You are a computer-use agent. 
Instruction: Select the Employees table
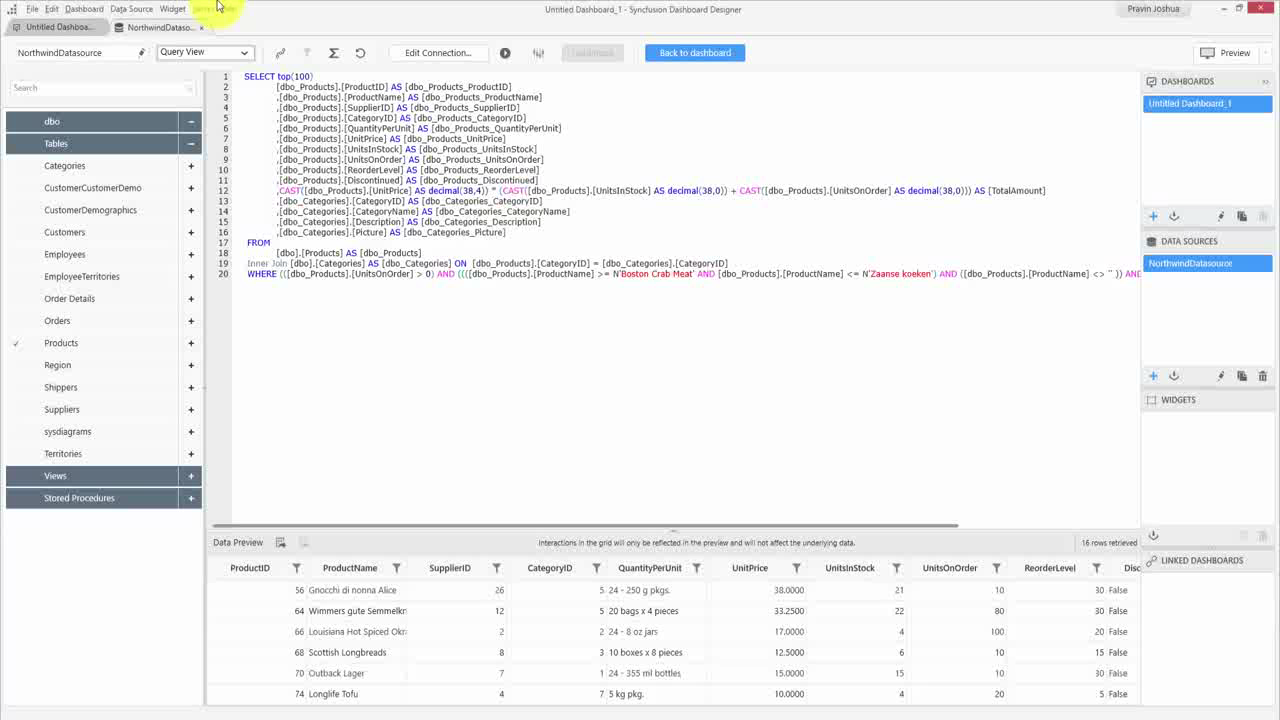click(65, 255)
